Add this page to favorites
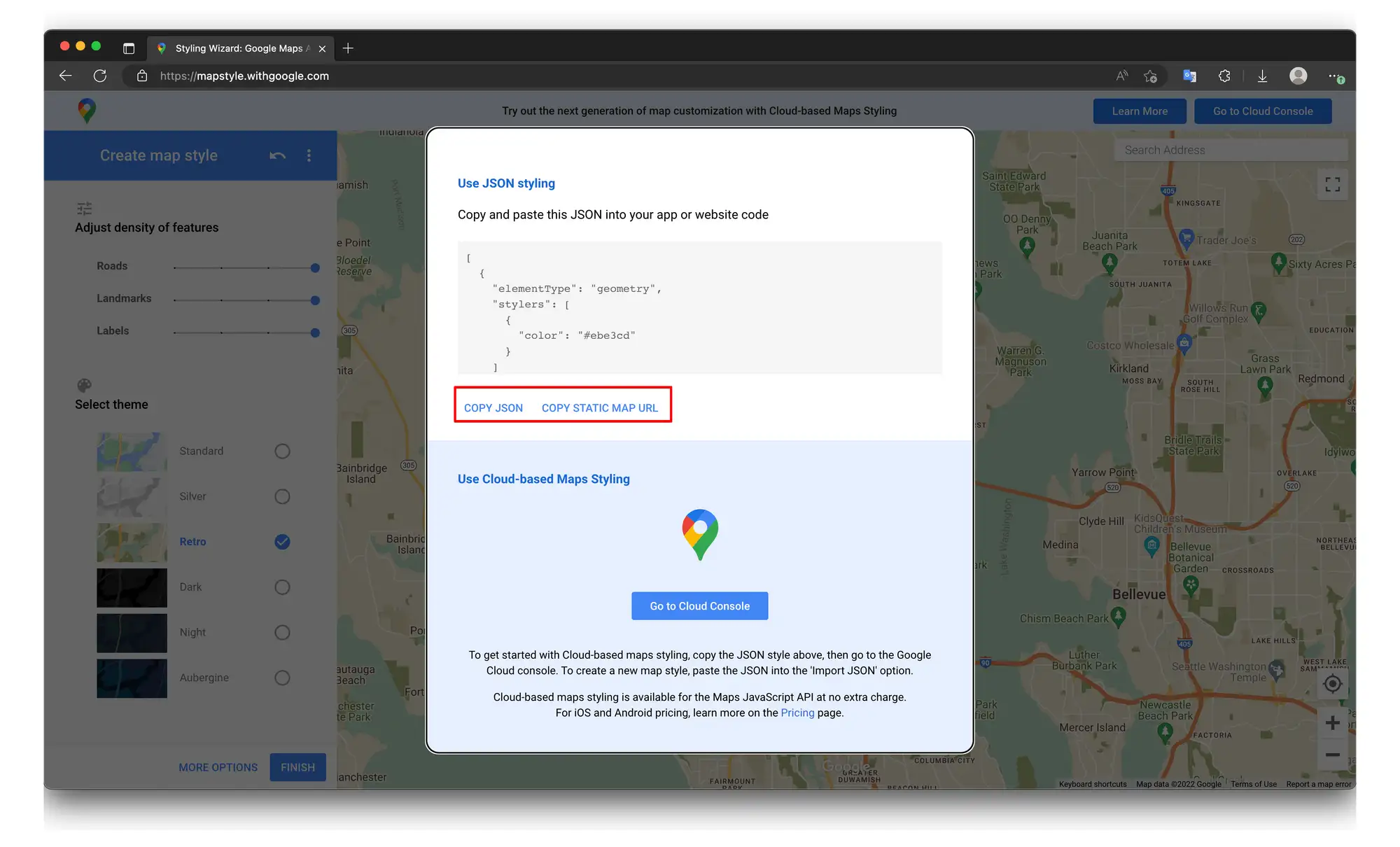This screenshot has height=847, width=1400. [x=1150, y=76]
